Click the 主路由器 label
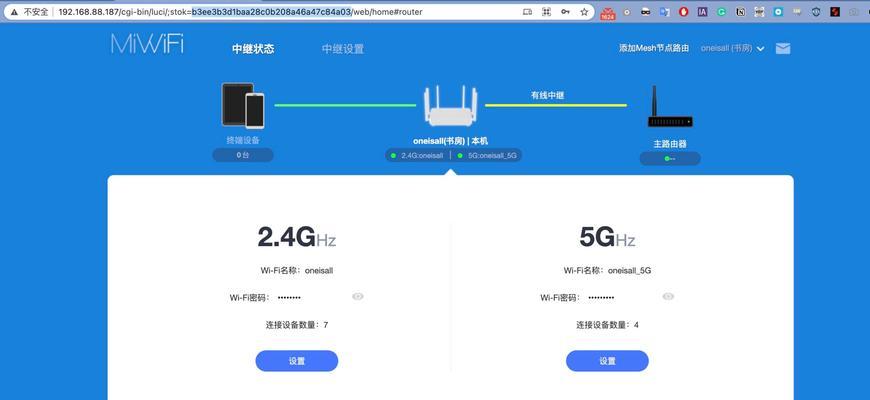870x400 pixels. (x=670, y=144)
